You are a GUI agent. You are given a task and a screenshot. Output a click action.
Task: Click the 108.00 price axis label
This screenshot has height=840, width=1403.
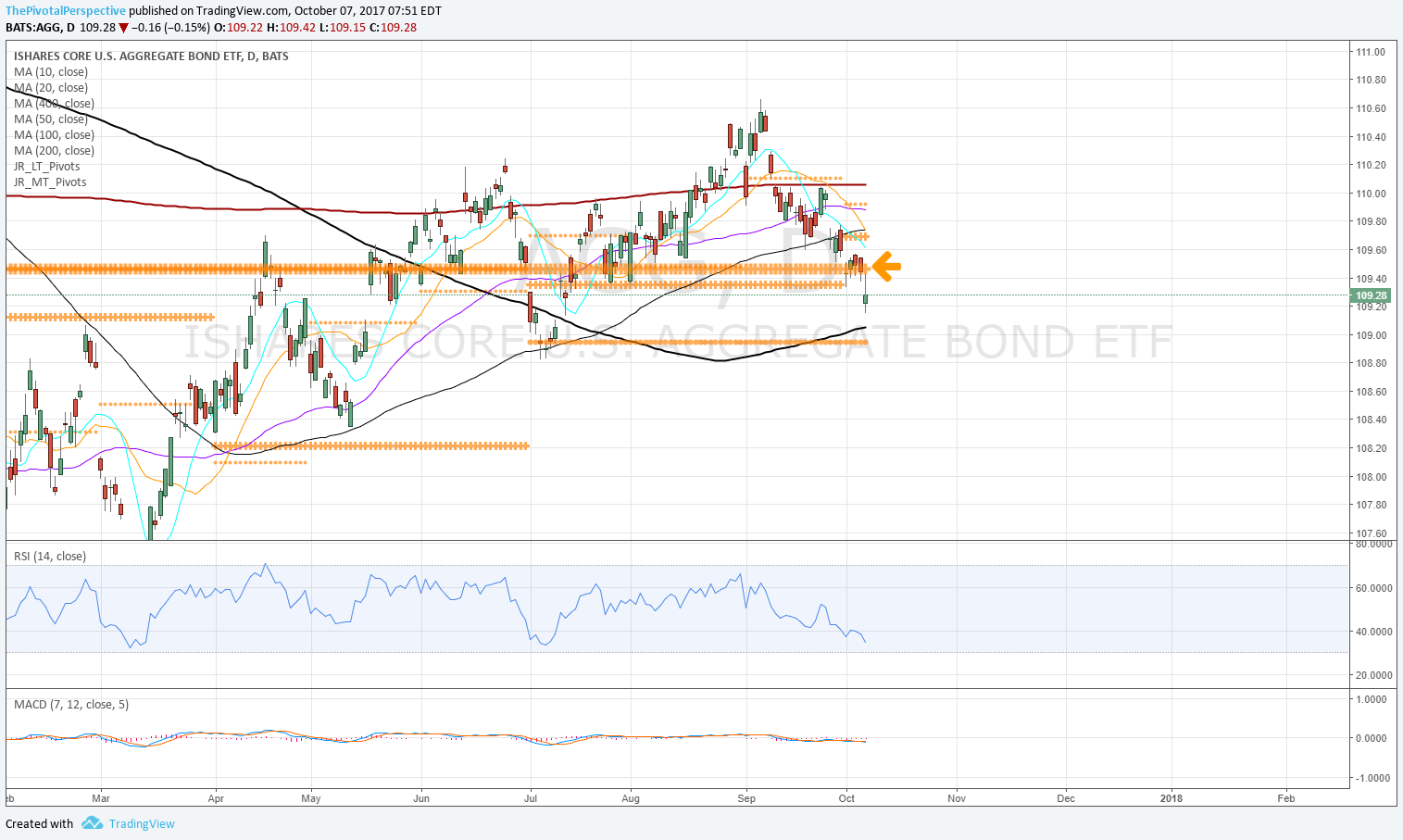(x=1371, y=477)
